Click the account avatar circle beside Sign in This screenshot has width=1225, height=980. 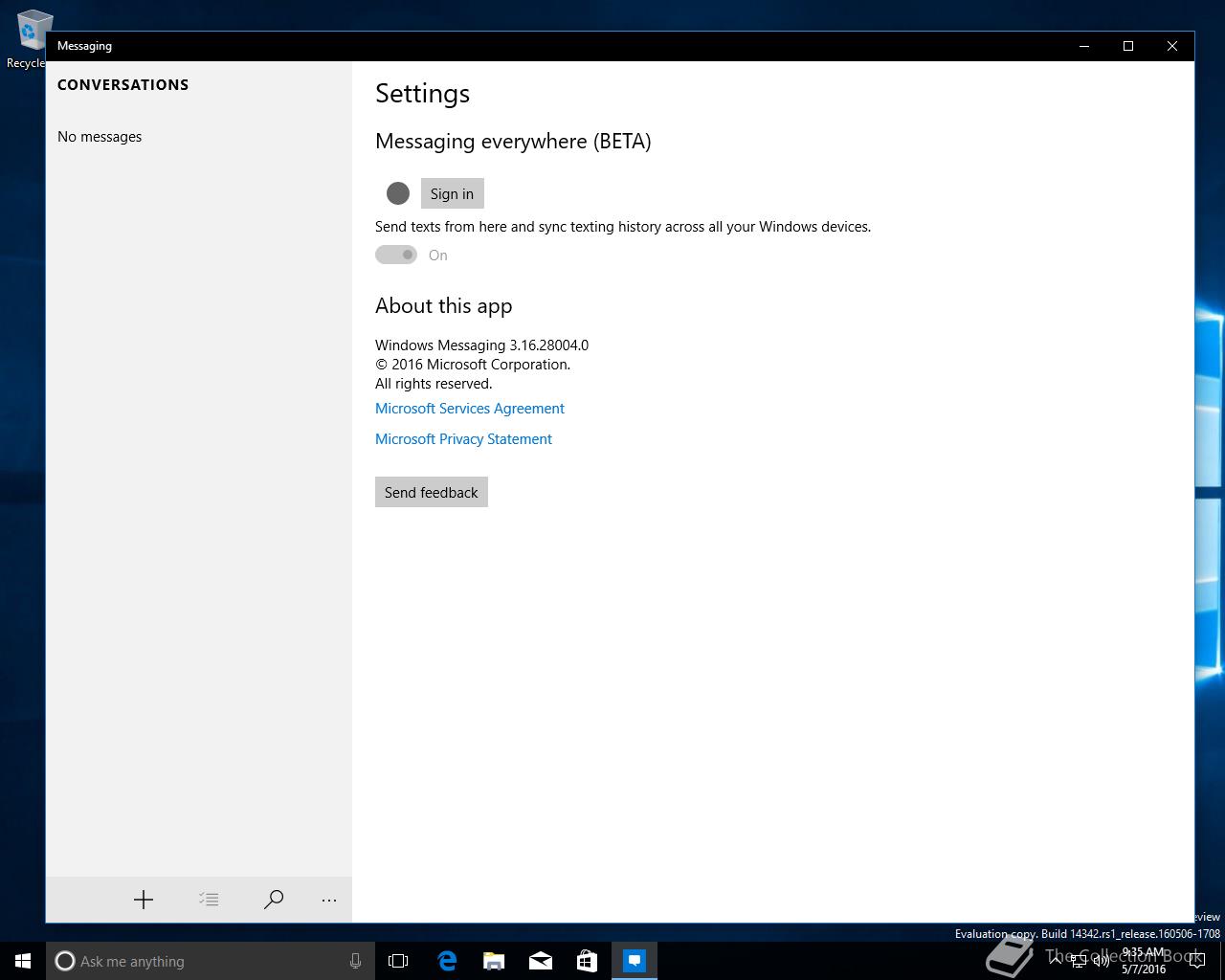pos(398,193)
